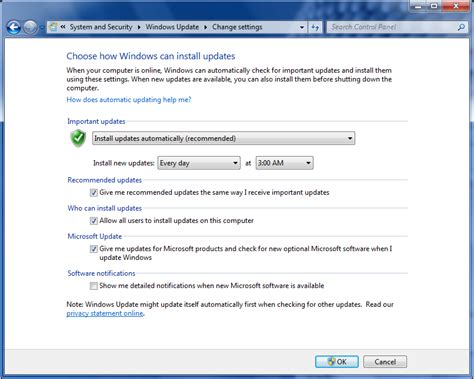
Task: Open privacy statement online link
Action: [x=105, y=314]
